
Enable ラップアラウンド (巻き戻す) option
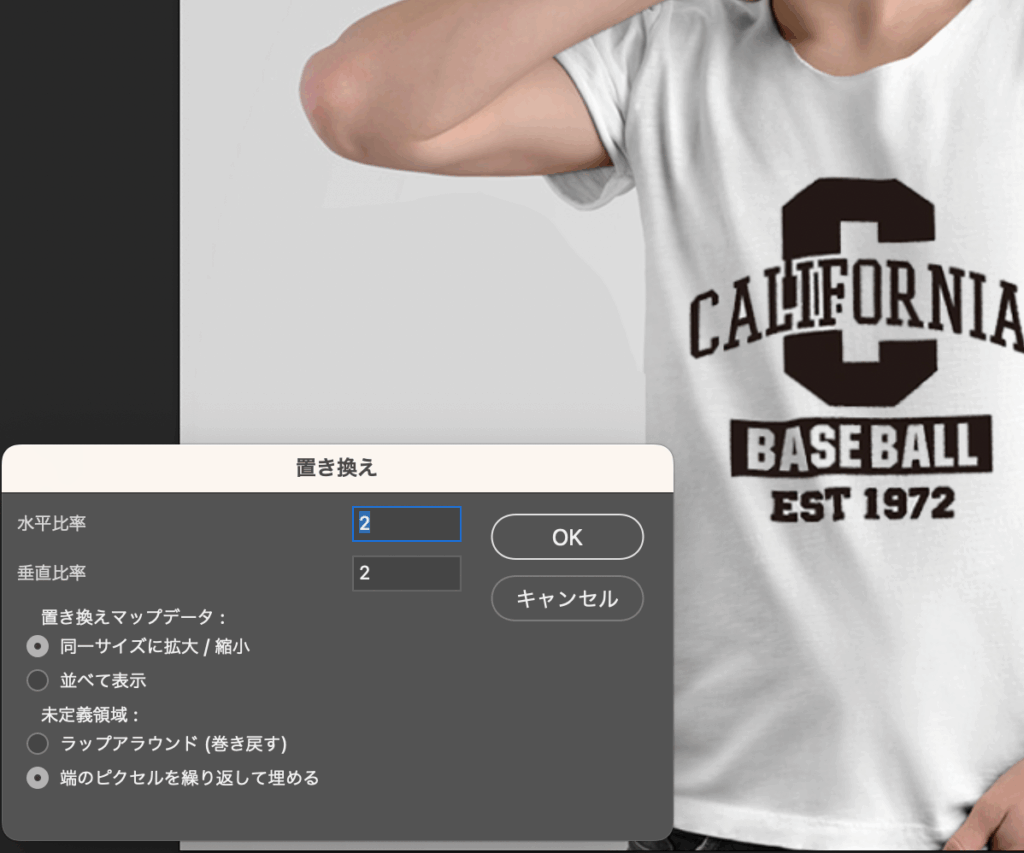point(38,743)
